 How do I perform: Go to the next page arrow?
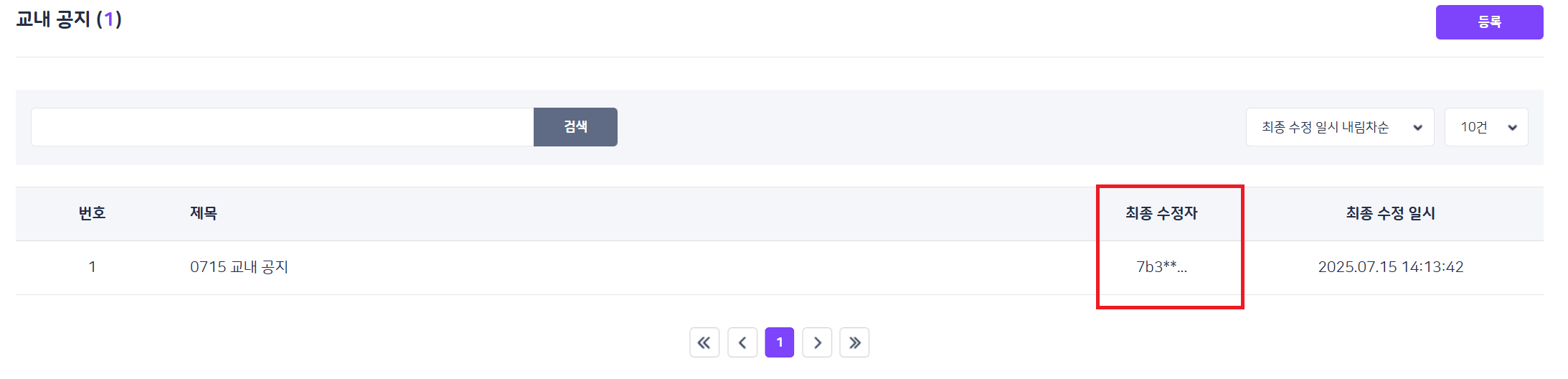[x=817, y=342]
